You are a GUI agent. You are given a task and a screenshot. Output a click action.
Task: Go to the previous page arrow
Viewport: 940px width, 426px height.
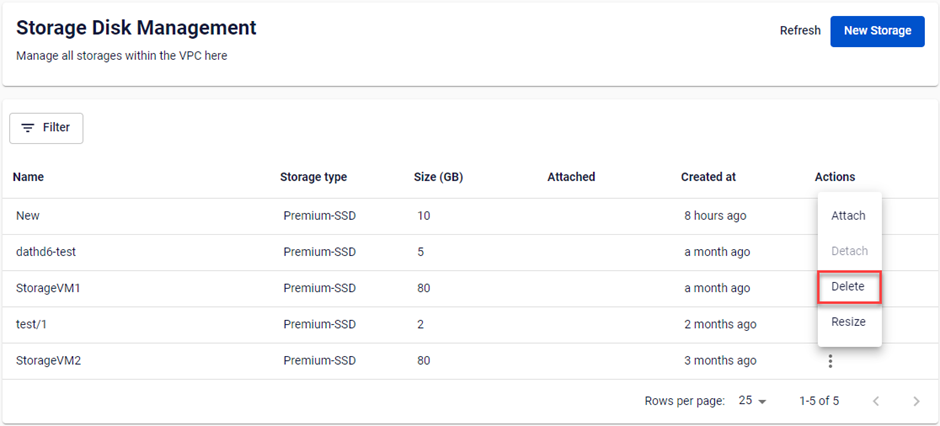pos(876,401)
